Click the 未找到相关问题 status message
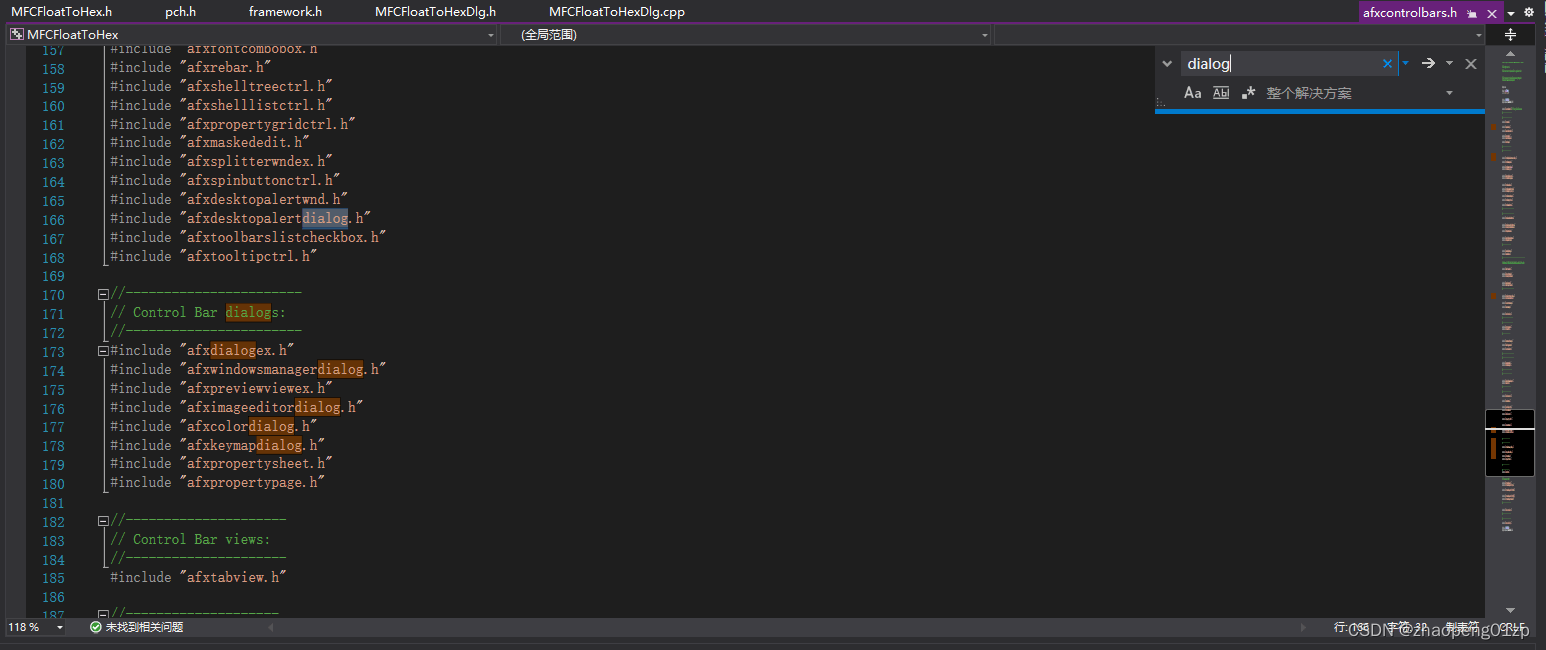This screenshot has width=1546, height=650. click(x=143, y=627)
